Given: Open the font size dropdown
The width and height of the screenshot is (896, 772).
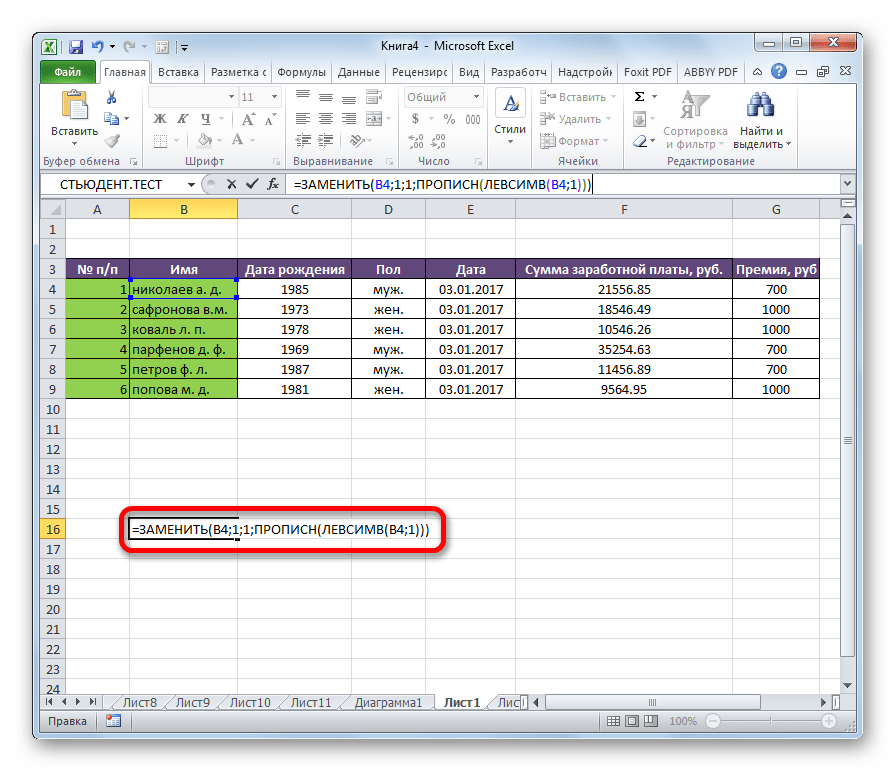Looking at the screenshot, I should point(274,97).
